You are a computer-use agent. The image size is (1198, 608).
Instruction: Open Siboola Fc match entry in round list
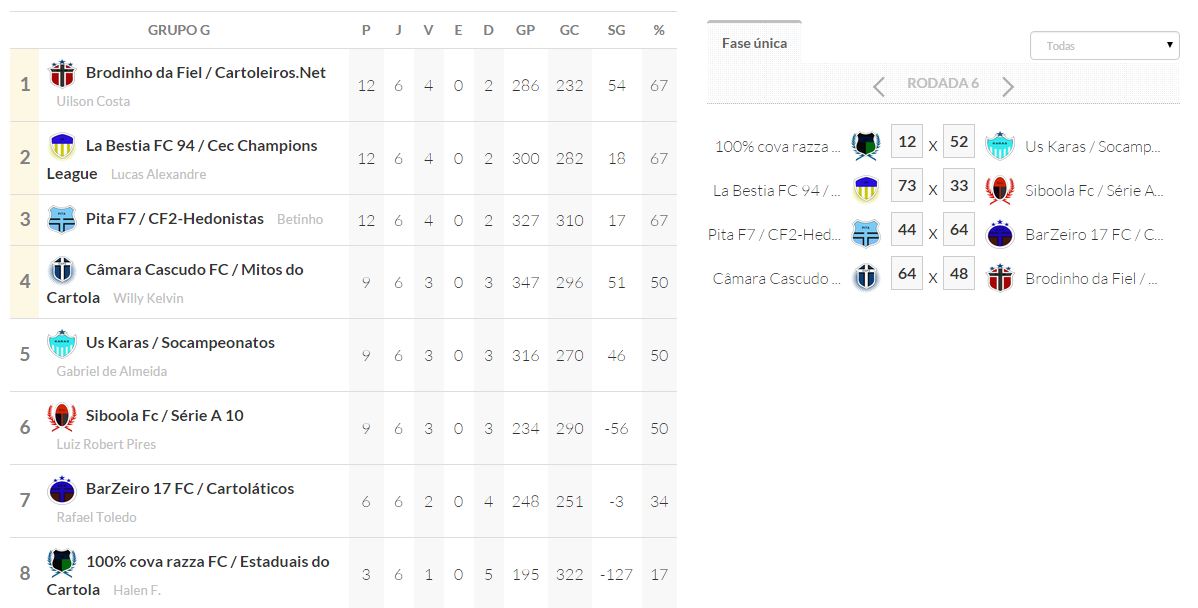point(1094,191)
